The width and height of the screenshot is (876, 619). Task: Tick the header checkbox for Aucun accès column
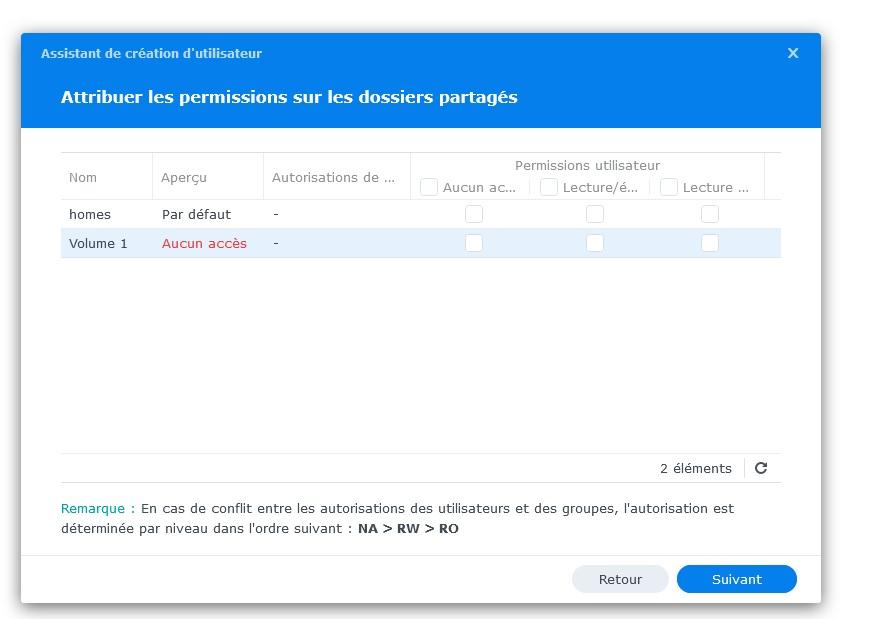[429, 187]
